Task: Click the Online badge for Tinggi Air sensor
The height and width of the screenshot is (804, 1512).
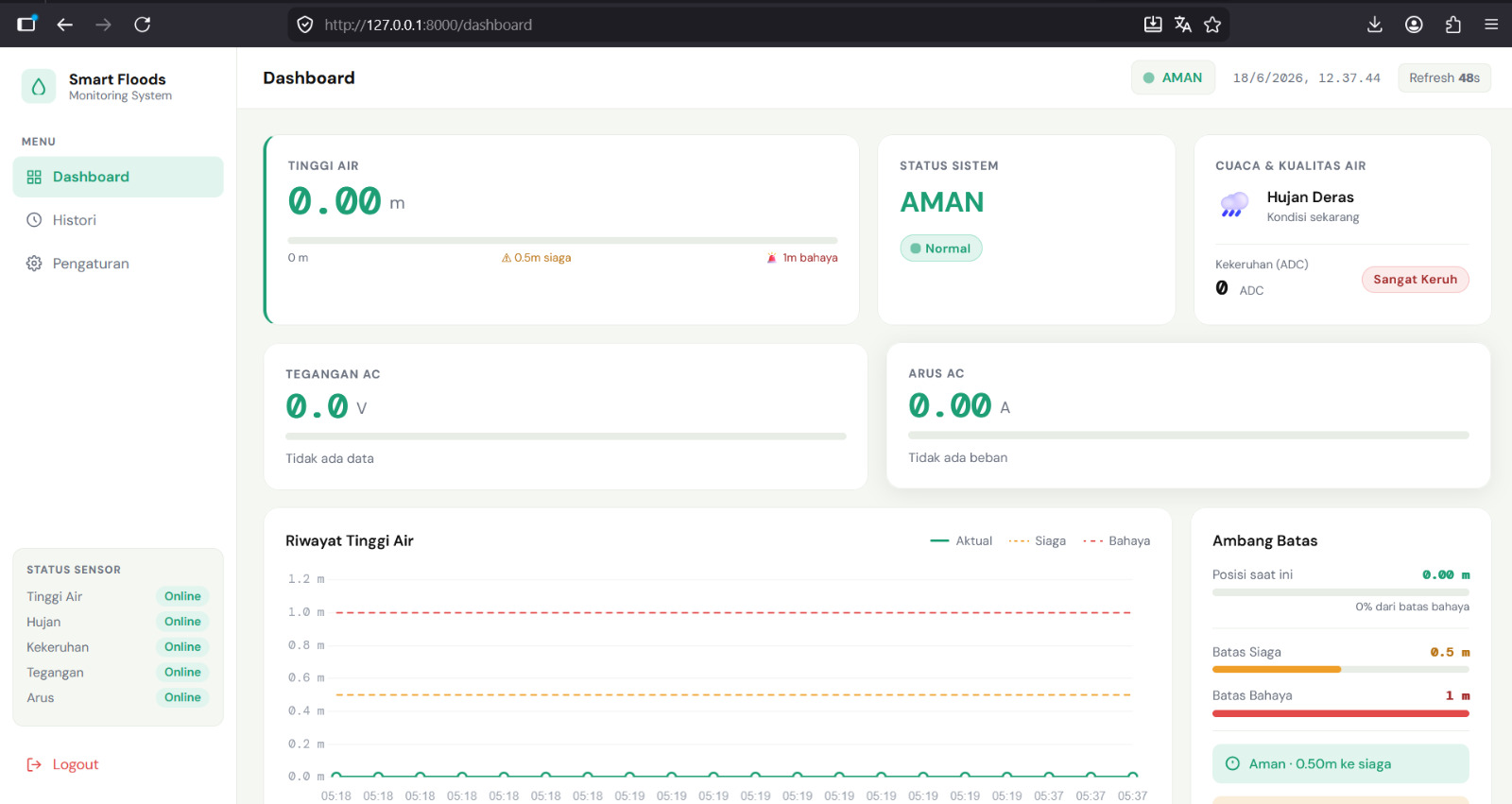Action: tap(182, 596)
